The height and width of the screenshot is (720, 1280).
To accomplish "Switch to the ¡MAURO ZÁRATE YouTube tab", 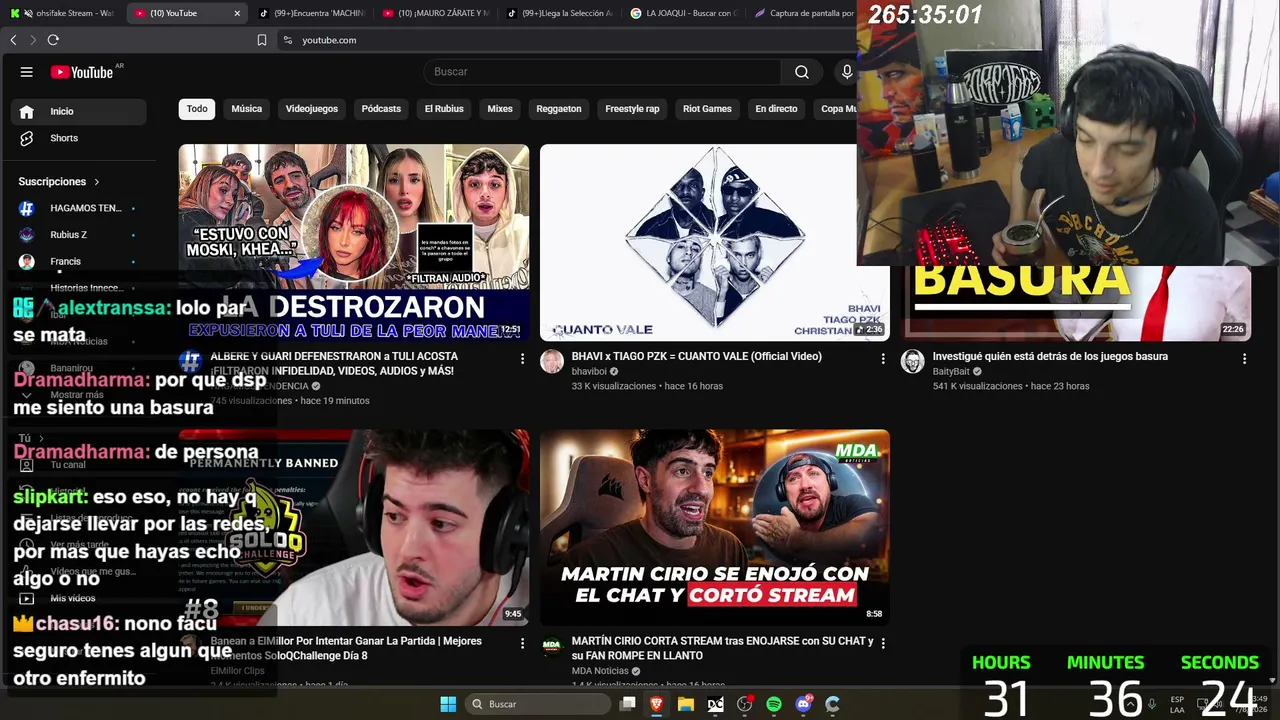I will pos(436,13).
